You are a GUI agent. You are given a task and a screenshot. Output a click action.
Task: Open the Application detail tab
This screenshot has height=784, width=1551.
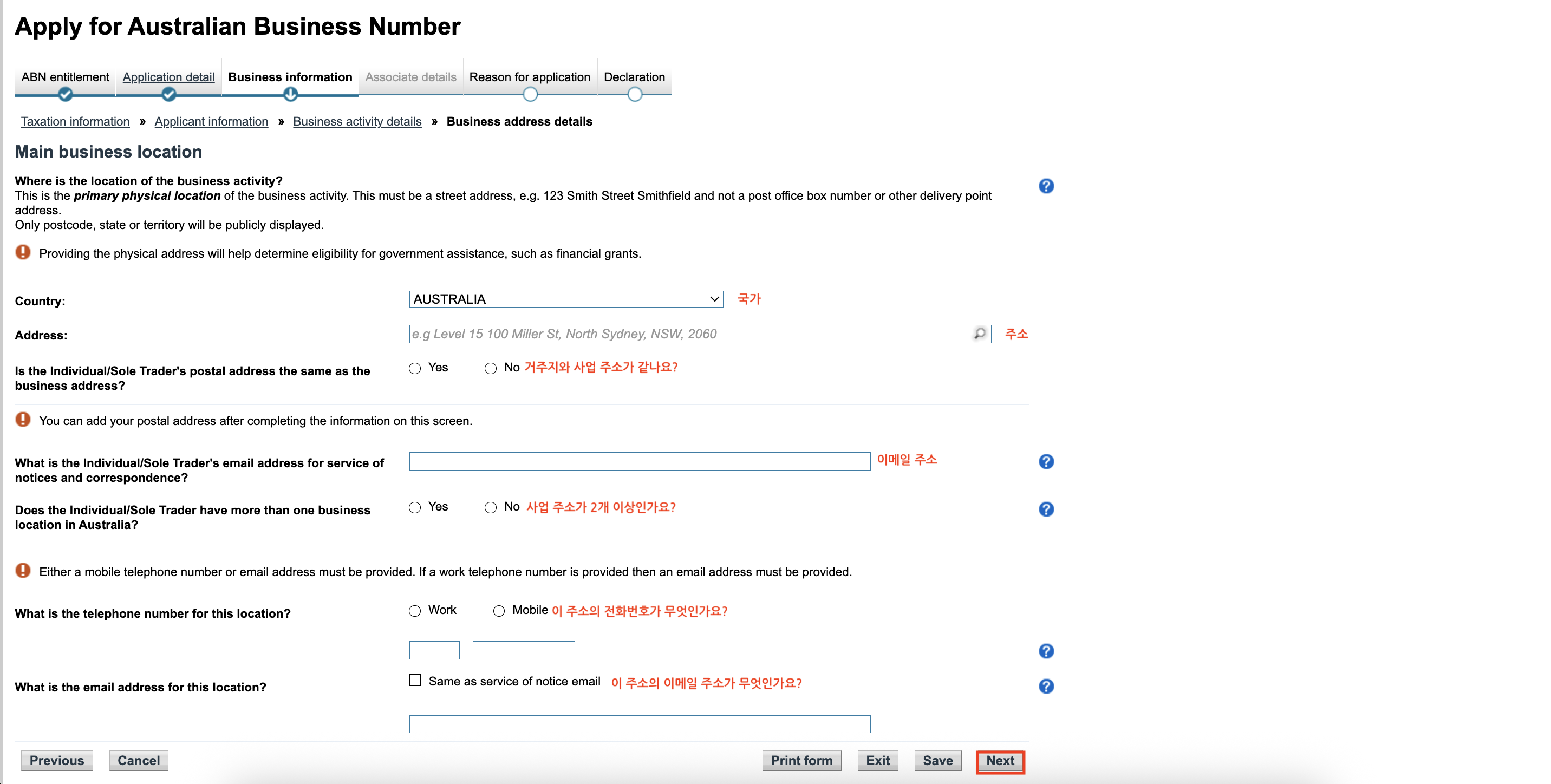168,77
